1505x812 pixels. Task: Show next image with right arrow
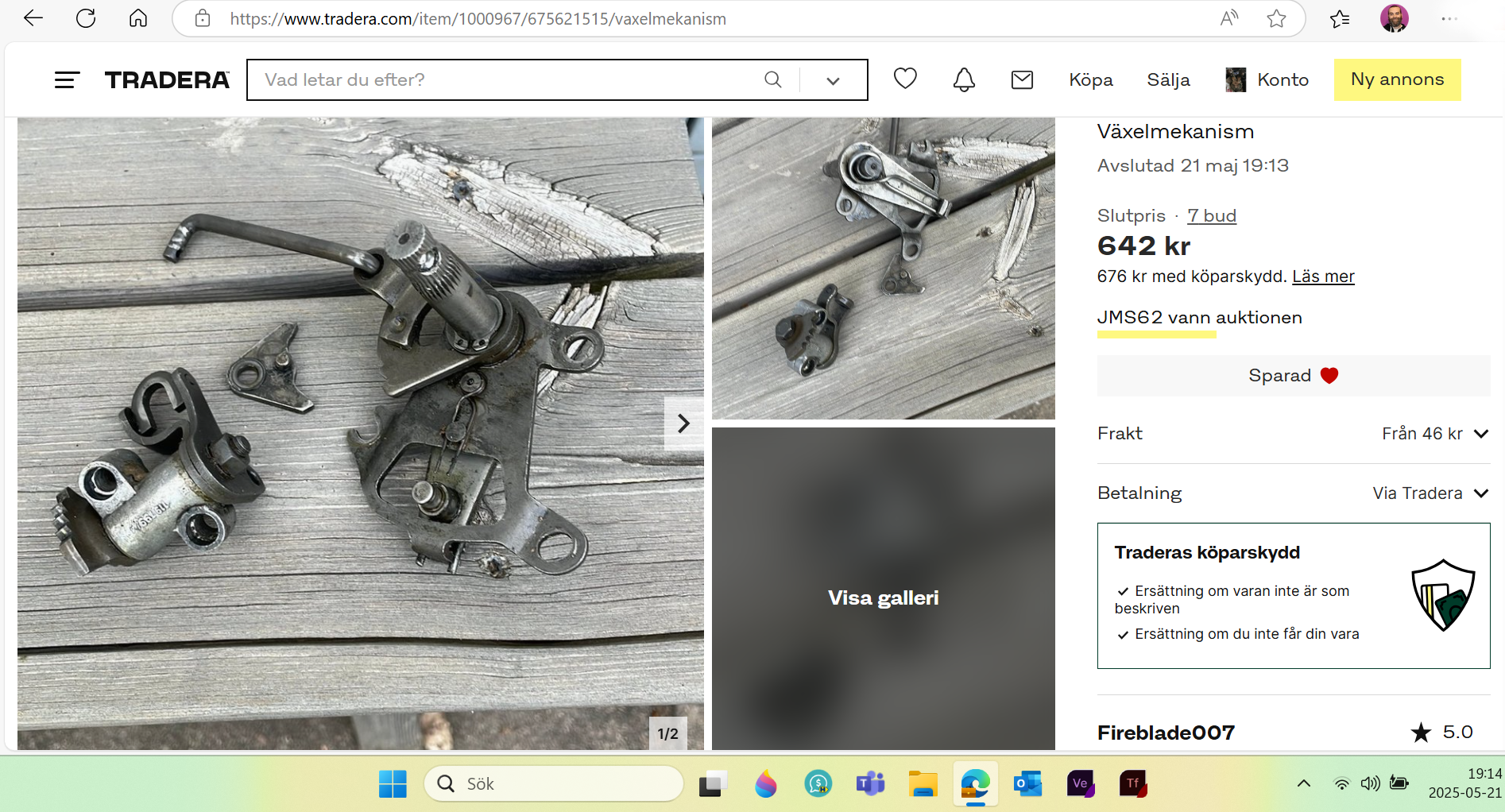coord(683,423)
